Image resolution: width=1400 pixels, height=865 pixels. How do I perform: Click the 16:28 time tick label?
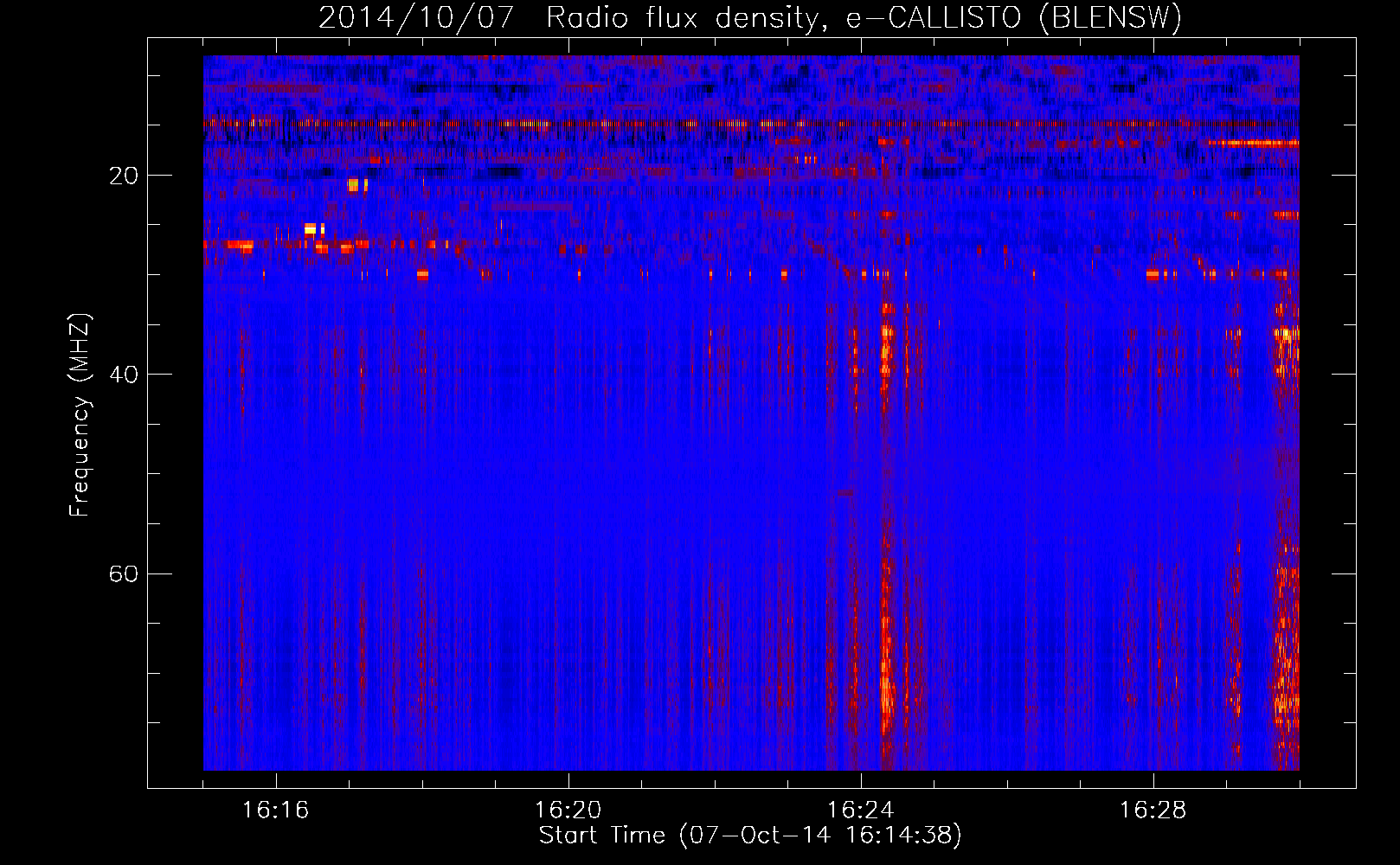pyautogui.click(x=1153, y=811)
